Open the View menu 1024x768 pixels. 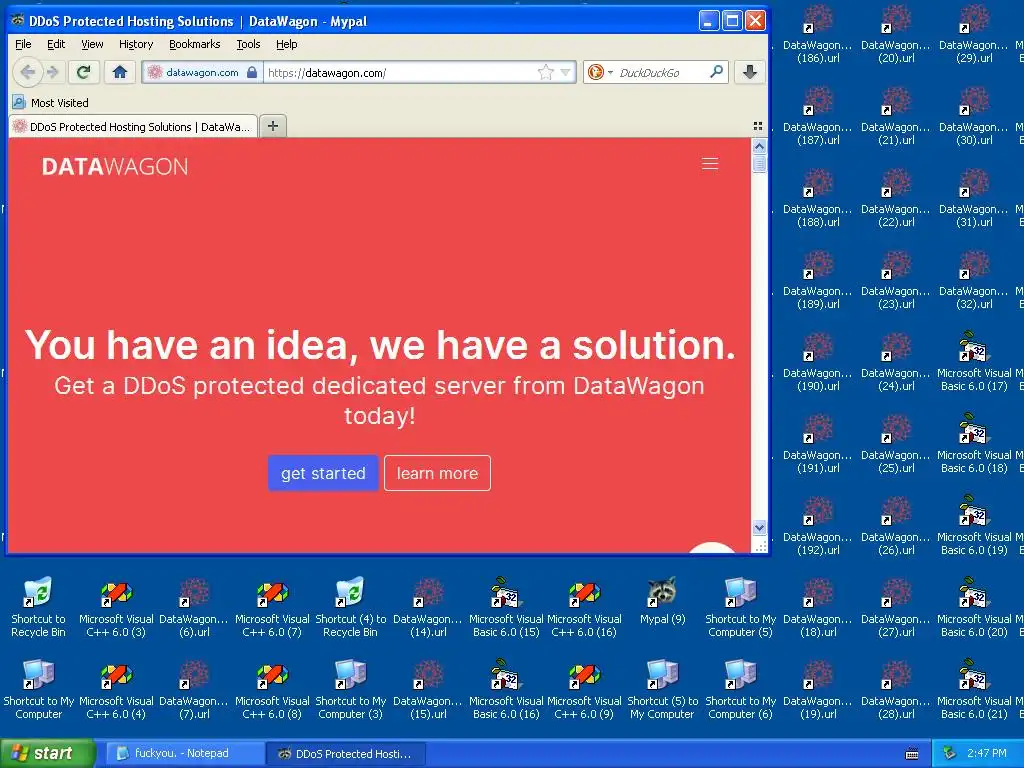pyautogui.click(x=92, y=44)
